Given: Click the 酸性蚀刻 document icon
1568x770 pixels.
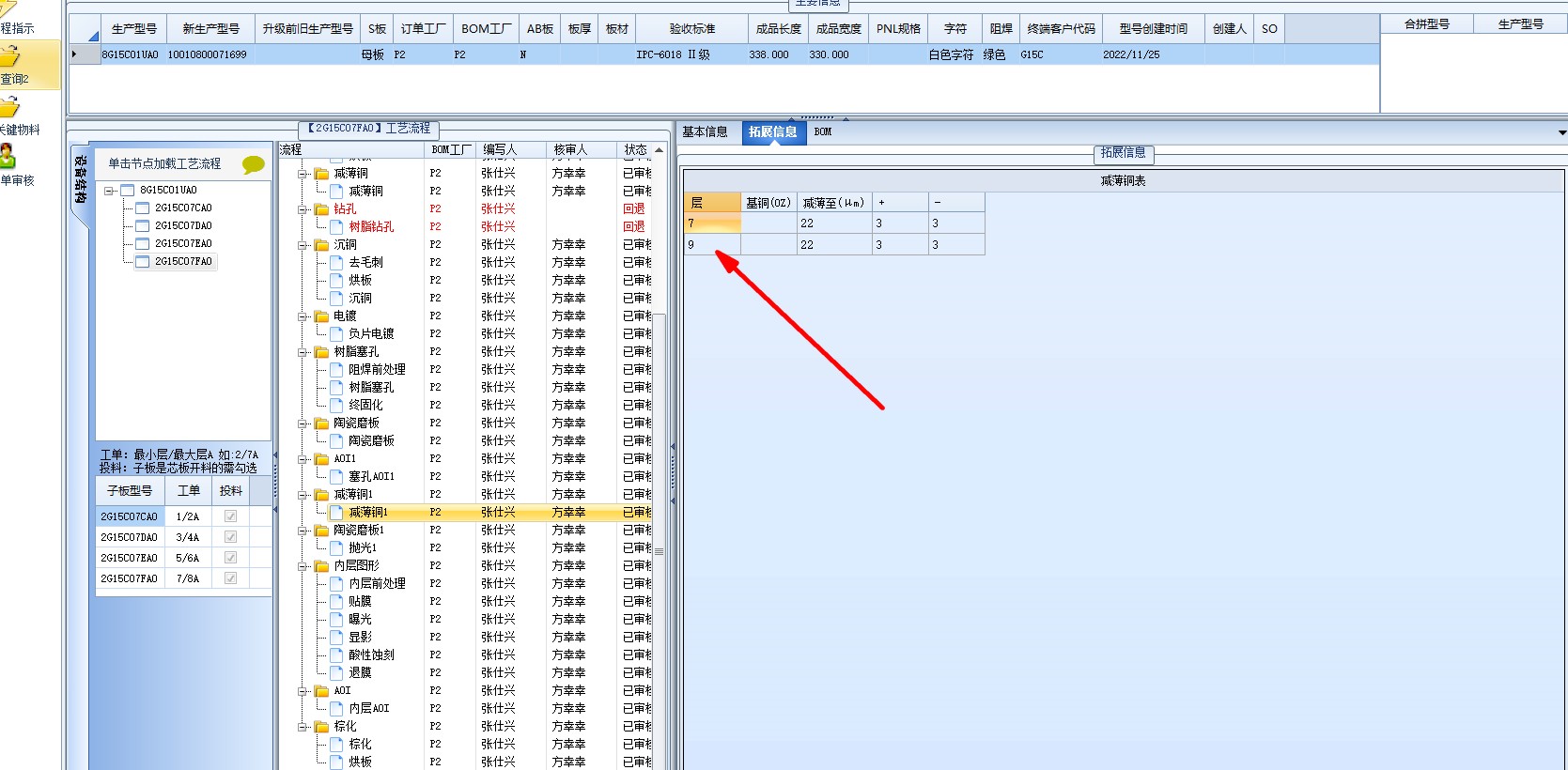Looking at the screenshot, I should tap(336, 654).
